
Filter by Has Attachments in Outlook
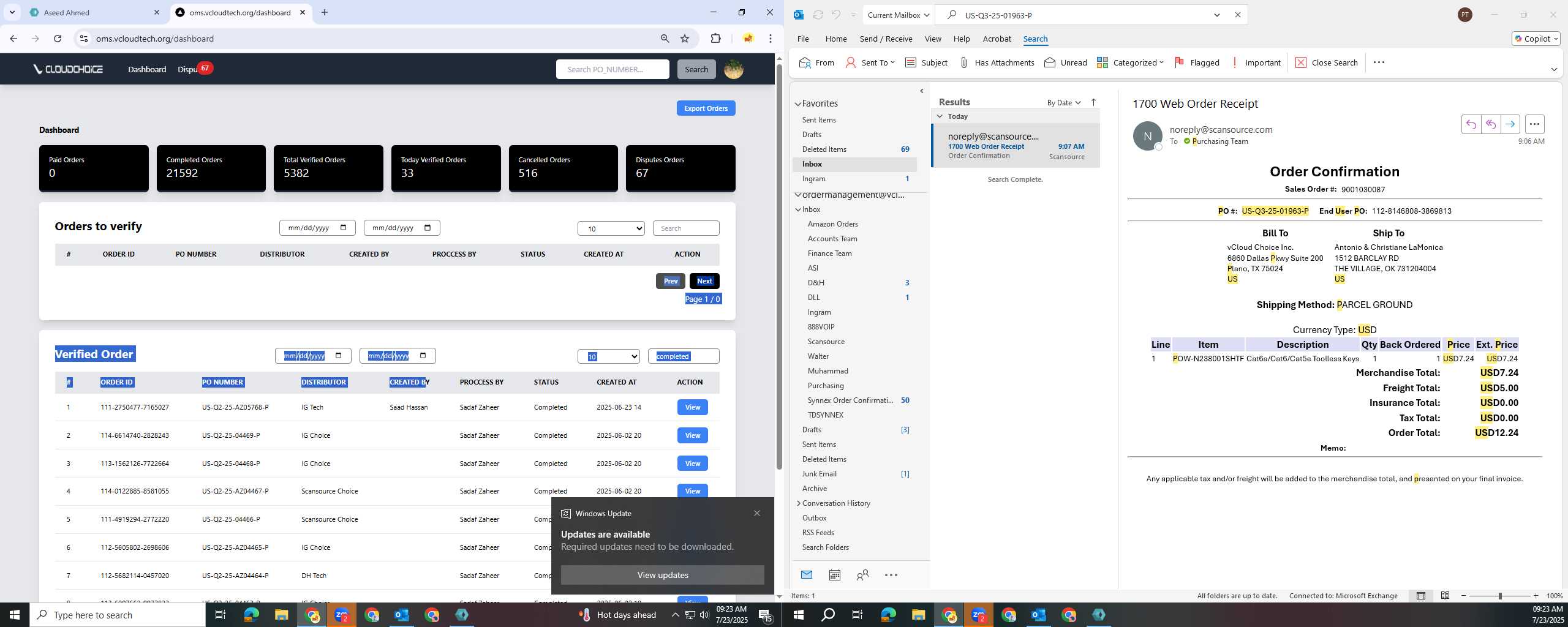(996, 62)
